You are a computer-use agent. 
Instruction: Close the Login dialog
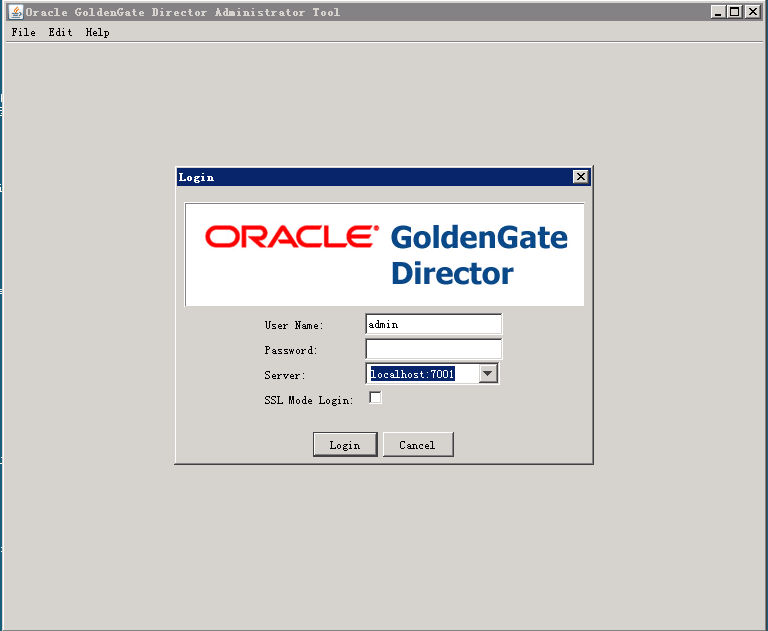click(x=580, y=177)
